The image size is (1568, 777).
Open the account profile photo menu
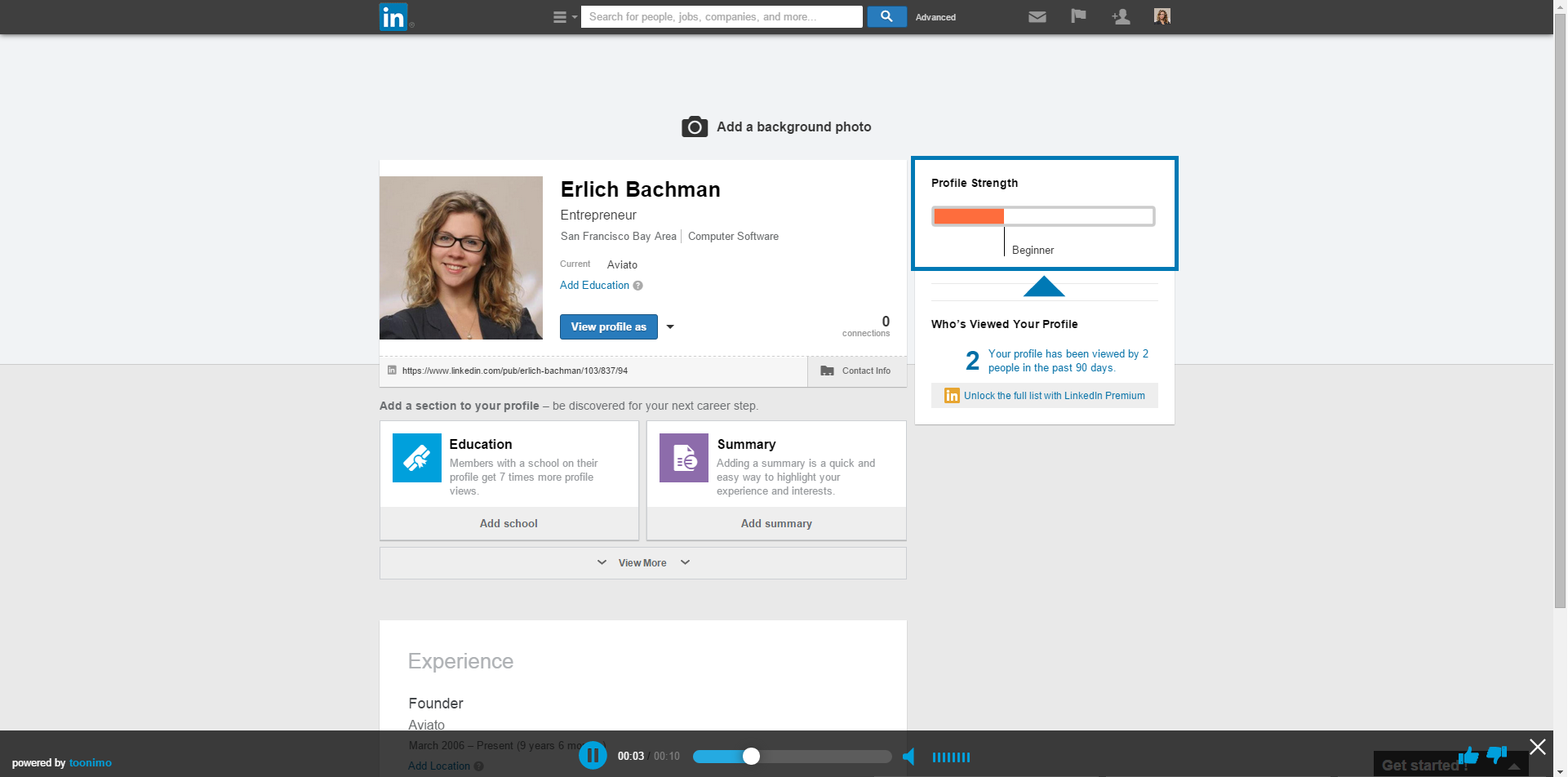pyautogui.click(x=1162, y=16)
